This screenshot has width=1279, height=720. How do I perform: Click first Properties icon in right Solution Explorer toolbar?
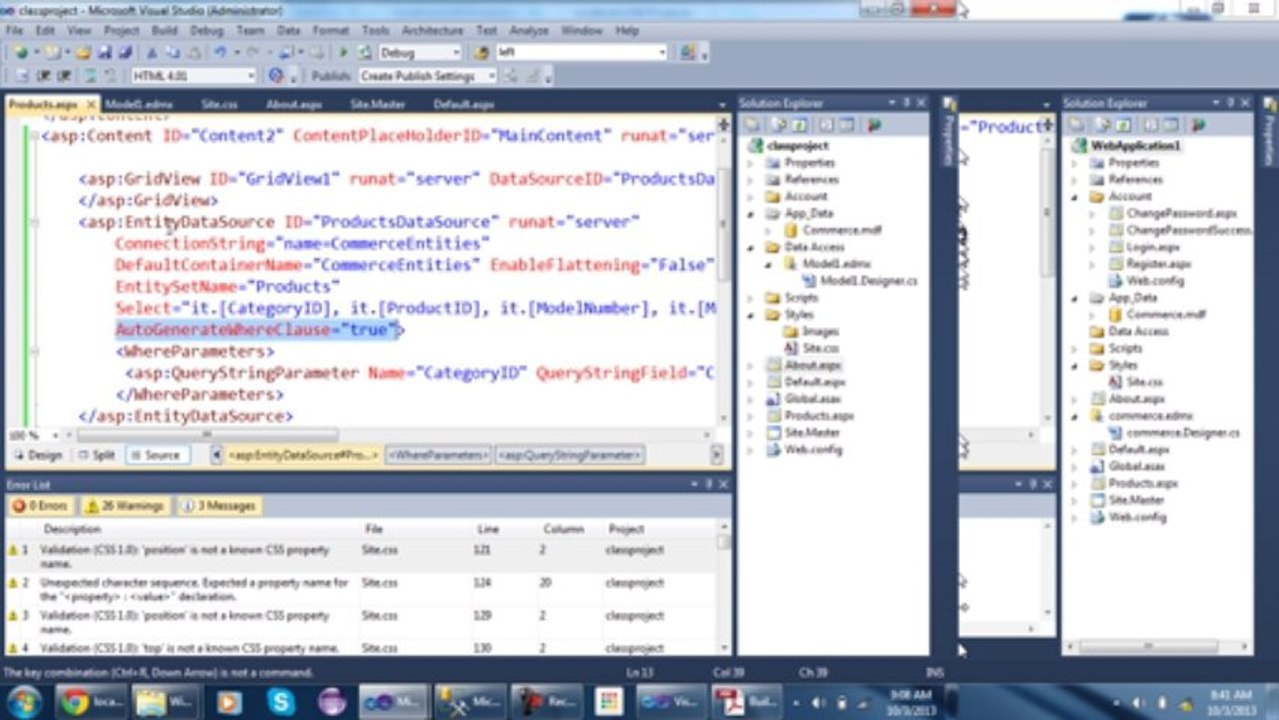[1076, 125]
